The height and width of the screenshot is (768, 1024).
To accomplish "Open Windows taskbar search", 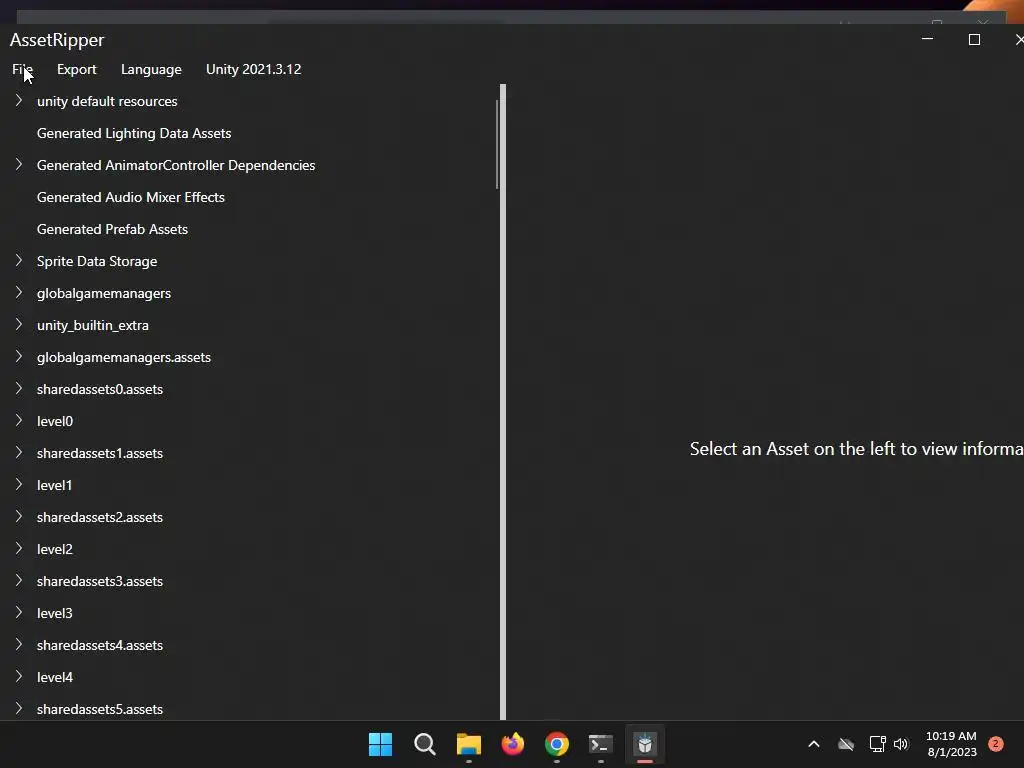I will pyautogui.click(x=424, y=744).
